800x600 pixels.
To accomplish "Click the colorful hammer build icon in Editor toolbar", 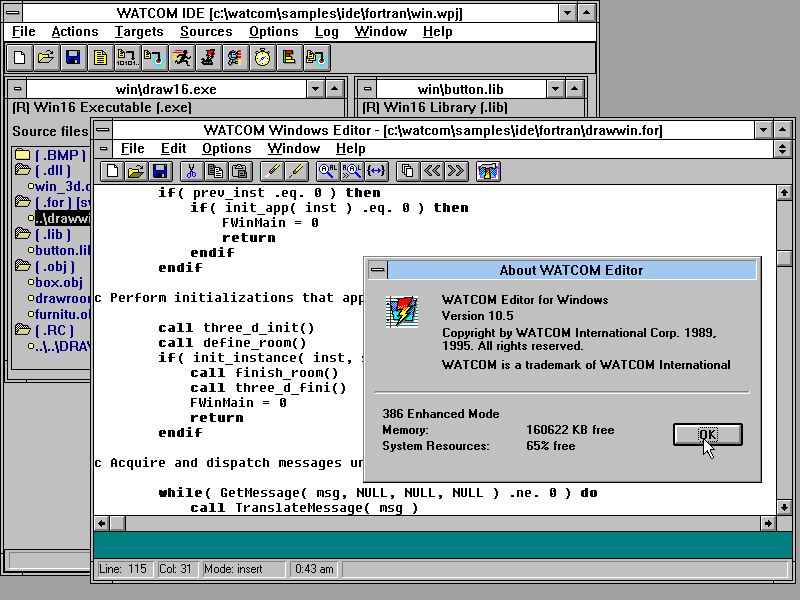I will 488,171.
